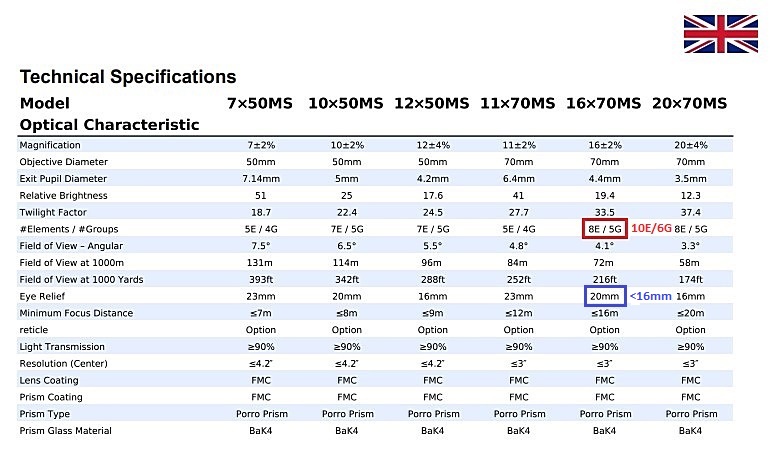Select the 12×50MS model column header
The image size is (770, 454).
point(432,104)
